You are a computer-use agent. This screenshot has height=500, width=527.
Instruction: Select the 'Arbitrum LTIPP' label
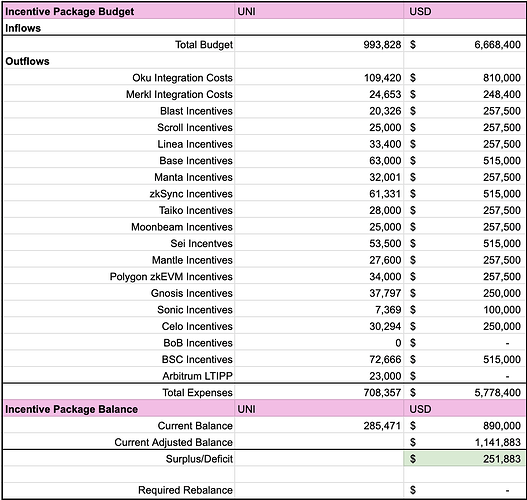[197, 376]
